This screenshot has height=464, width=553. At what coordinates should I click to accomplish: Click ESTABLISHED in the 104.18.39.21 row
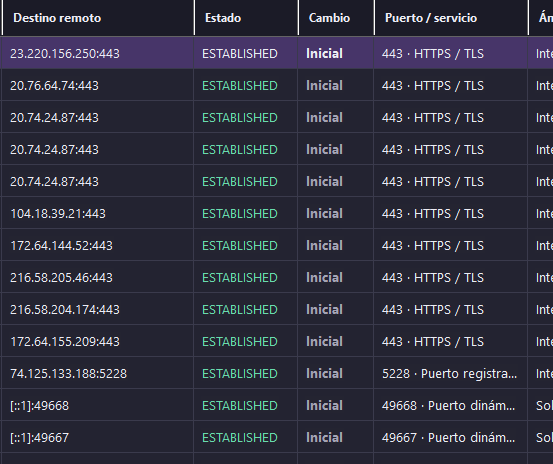click(240, 214)
